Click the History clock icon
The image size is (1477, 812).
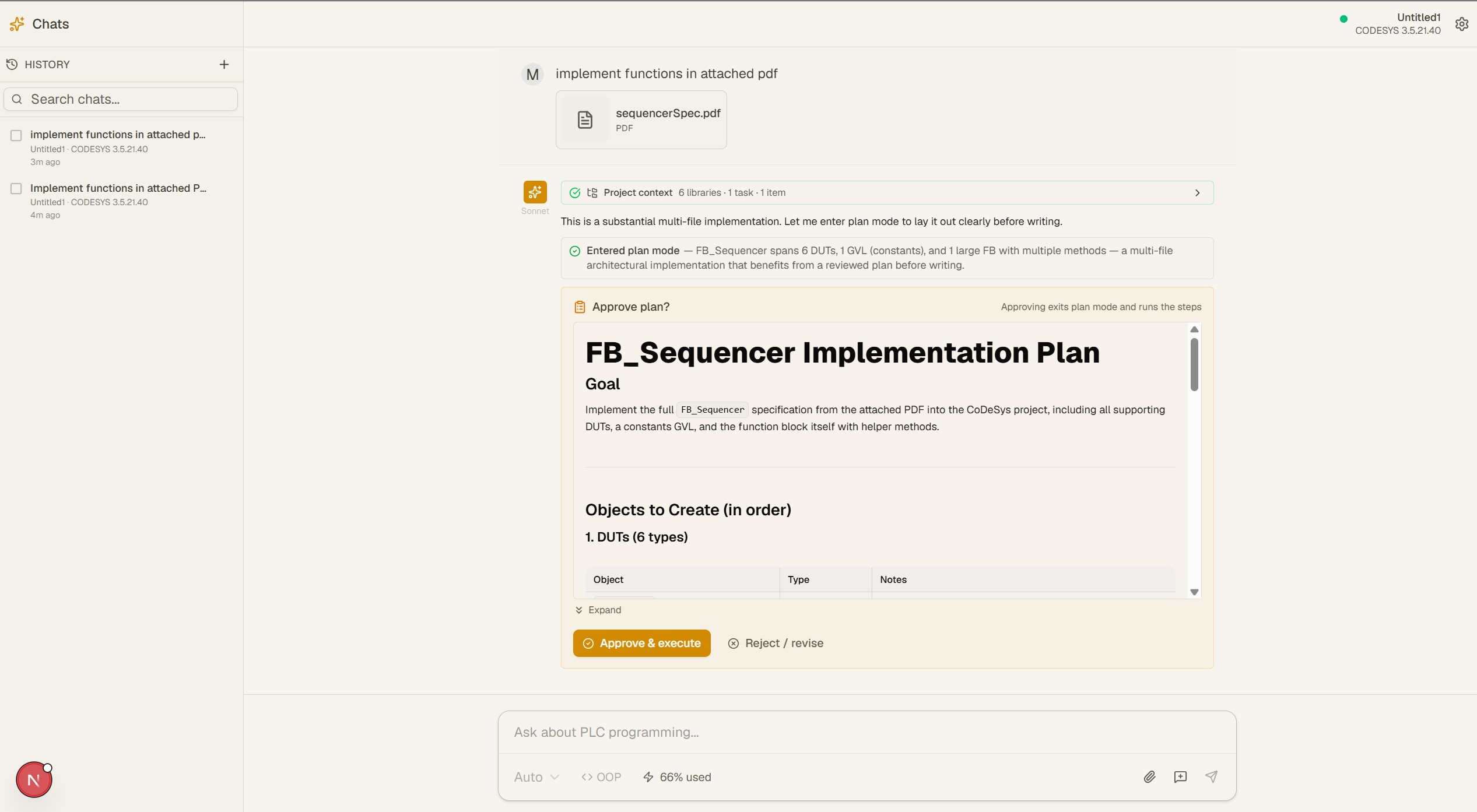coord(12,64)
